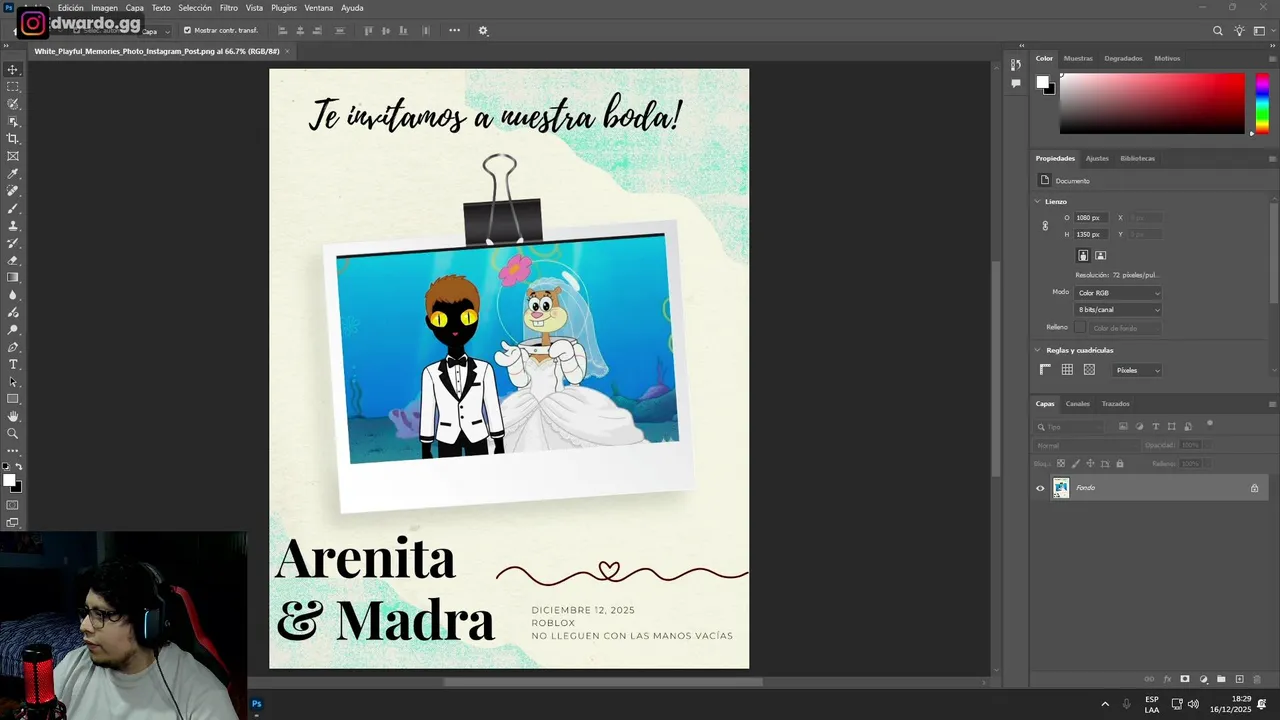Viewport: 1280px width, 720px height.
Task: Open the Filtro menu
Action: coord(229,8)
